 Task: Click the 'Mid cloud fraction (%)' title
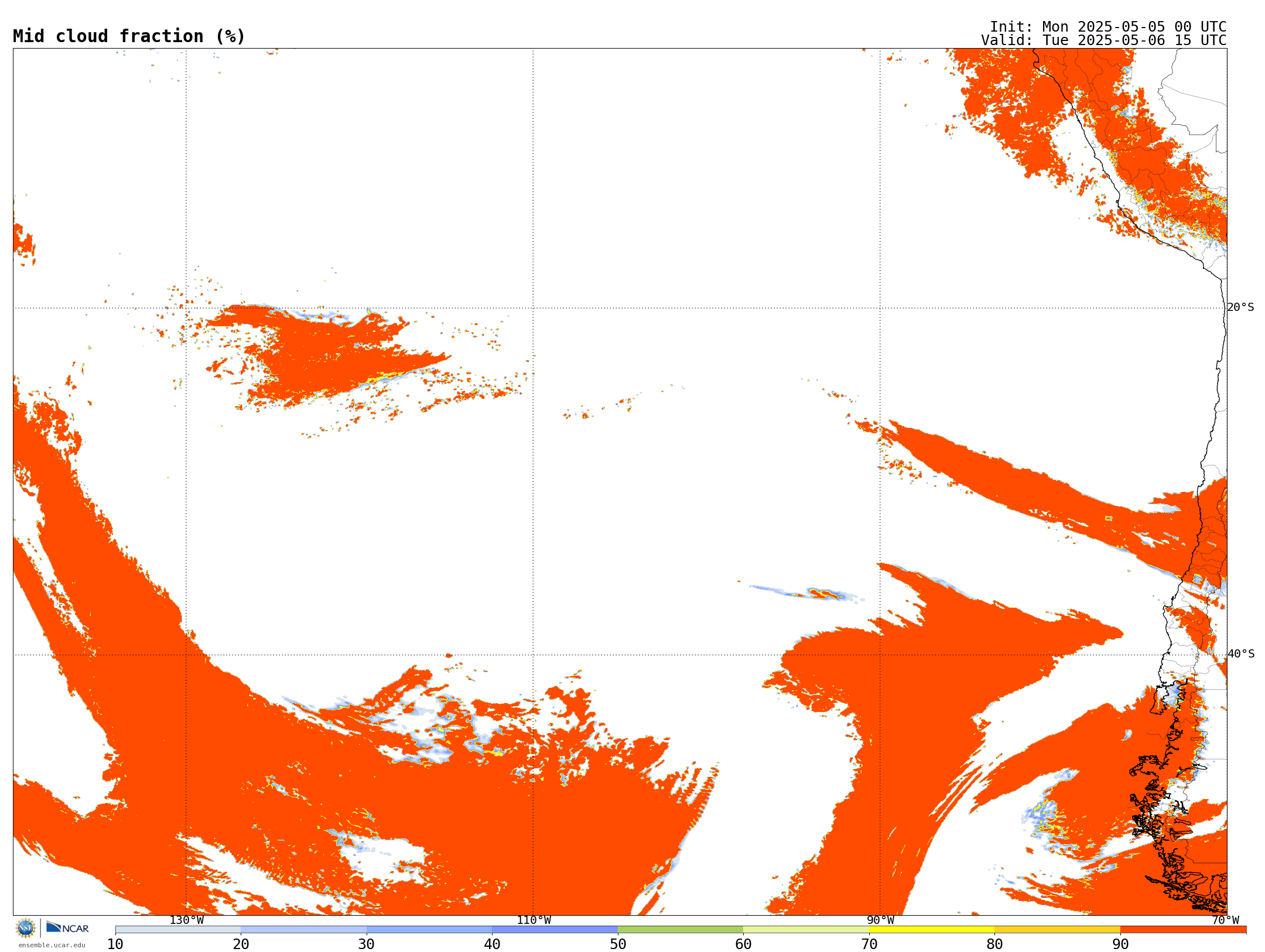(x=129, y=36)
